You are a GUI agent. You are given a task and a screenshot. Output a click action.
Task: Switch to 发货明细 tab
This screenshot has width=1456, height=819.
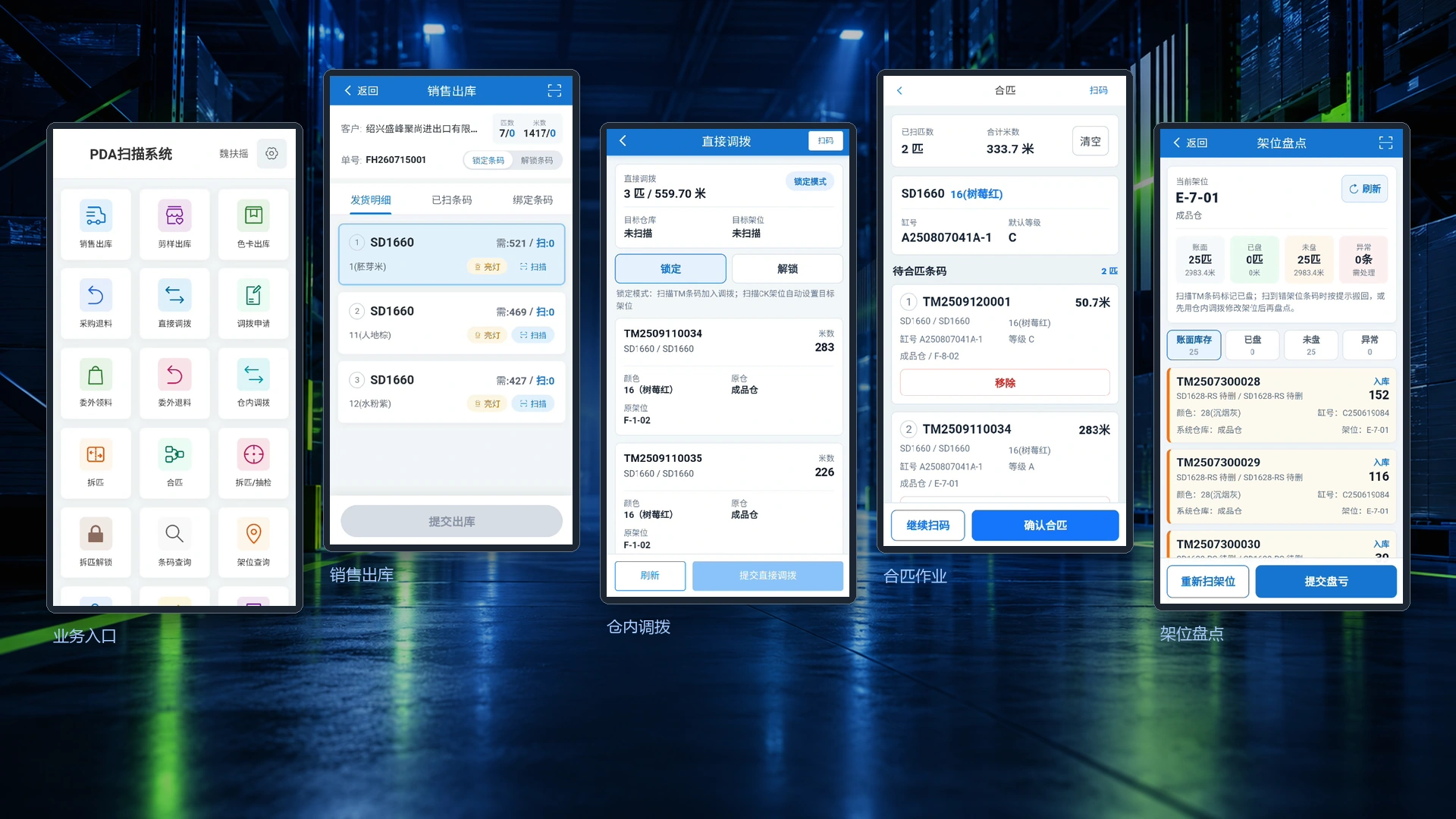(371, 200)
